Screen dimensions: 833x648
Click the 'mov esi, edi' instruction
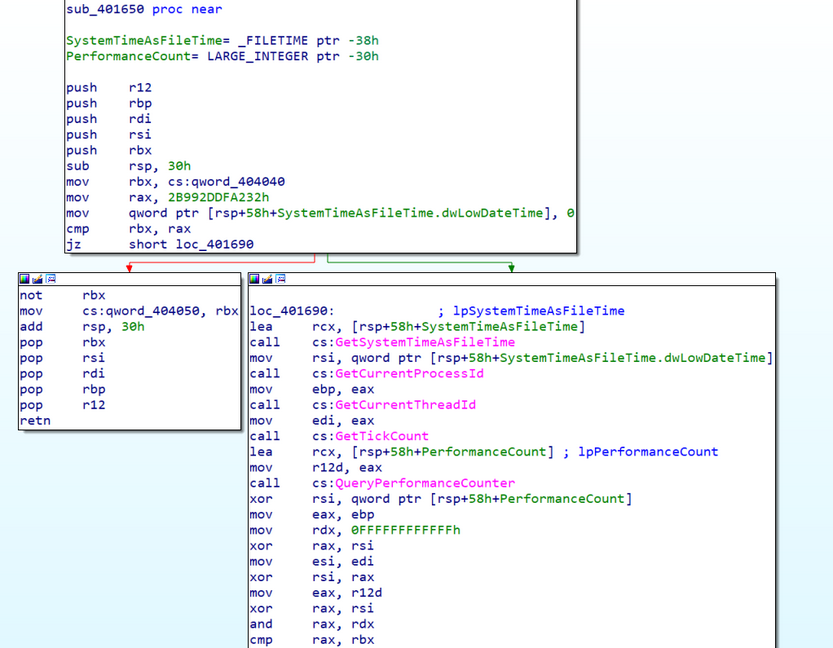pyautogui.click(x=312, y=561)
